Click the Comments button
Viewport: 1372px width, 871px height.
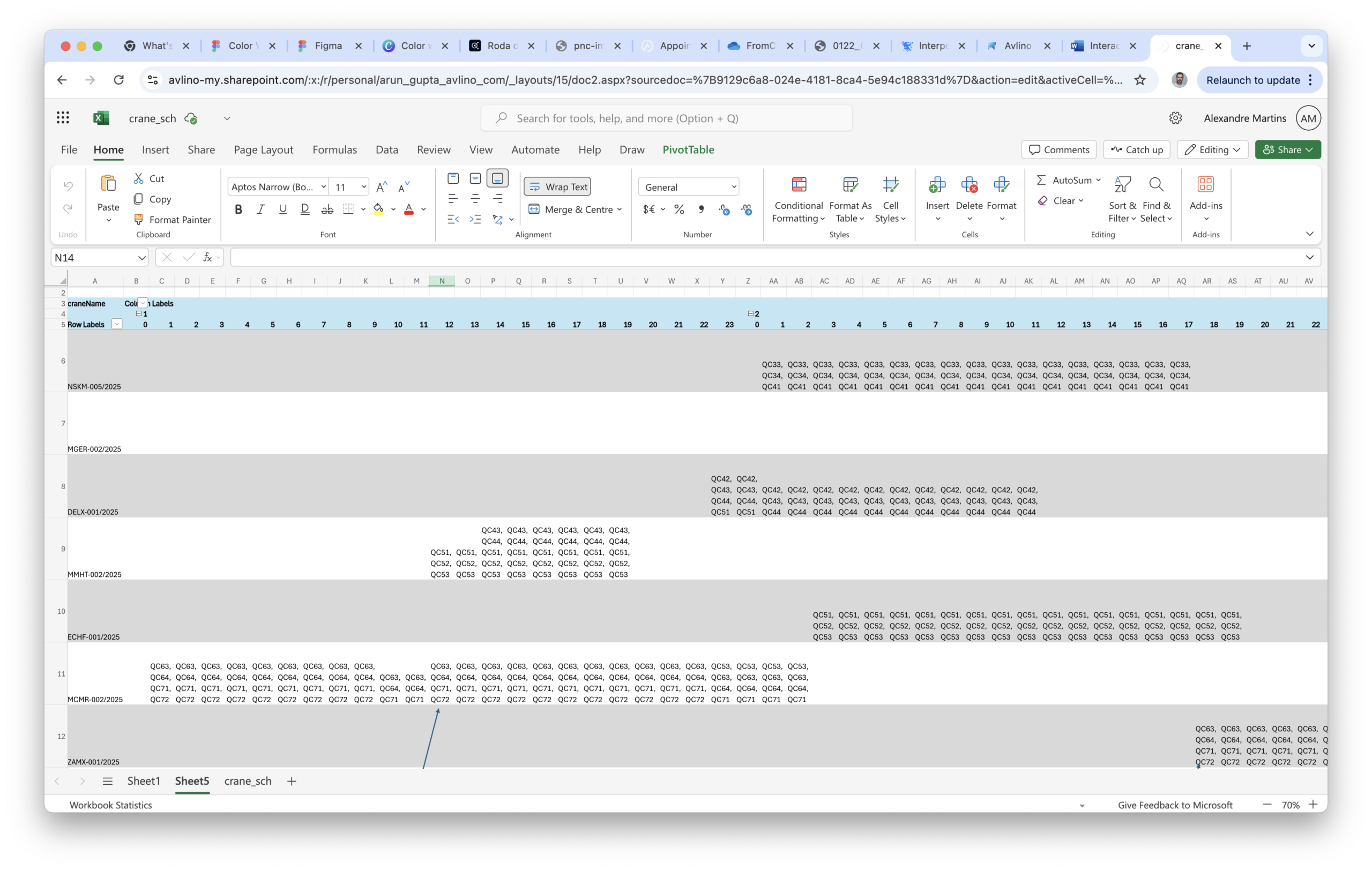1058,150
